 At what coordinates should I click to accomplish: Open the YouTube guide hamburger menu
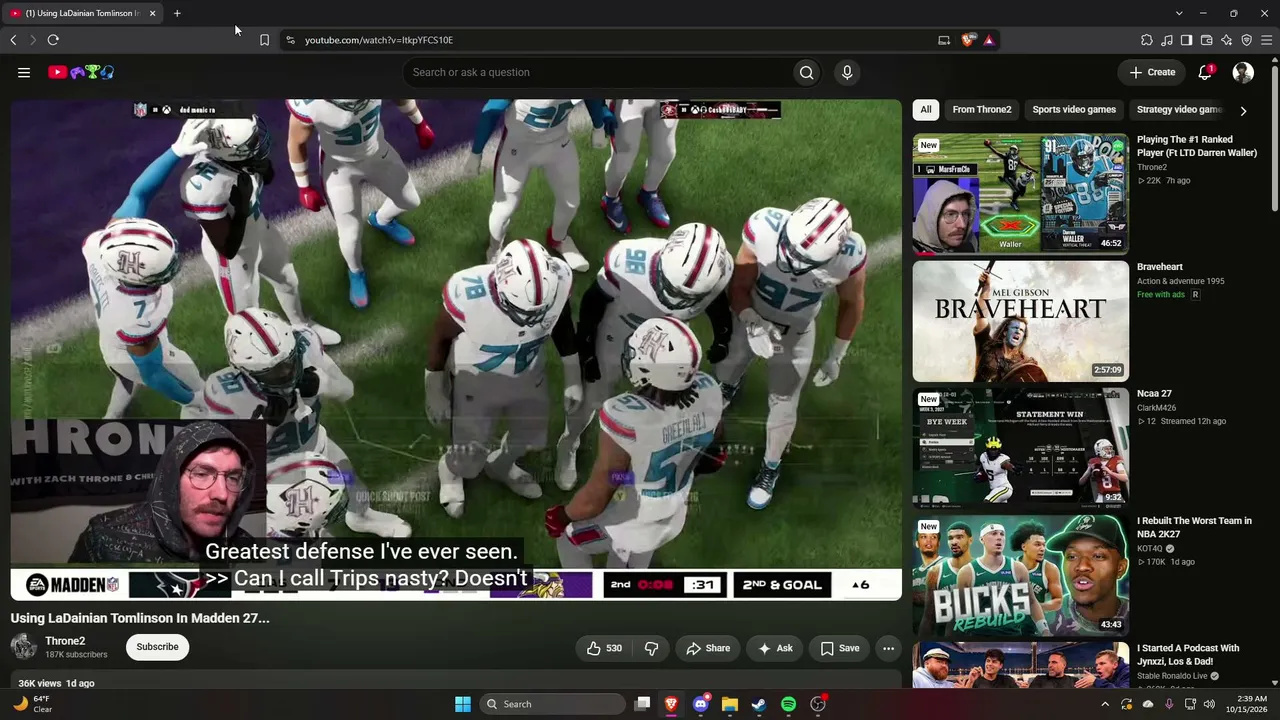[x=24, y=72]
